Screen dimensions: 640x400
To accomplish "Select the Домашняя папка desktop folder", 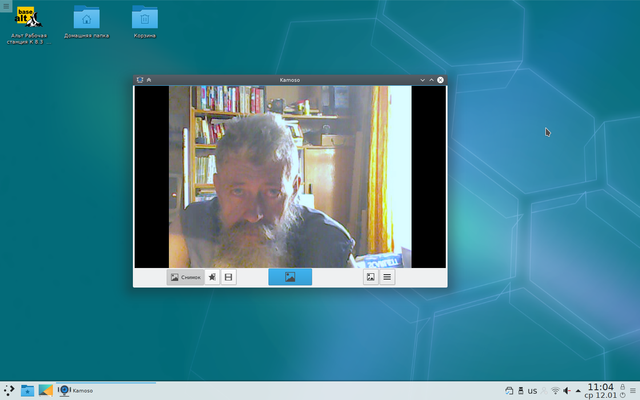I will [x=87, y=22].
